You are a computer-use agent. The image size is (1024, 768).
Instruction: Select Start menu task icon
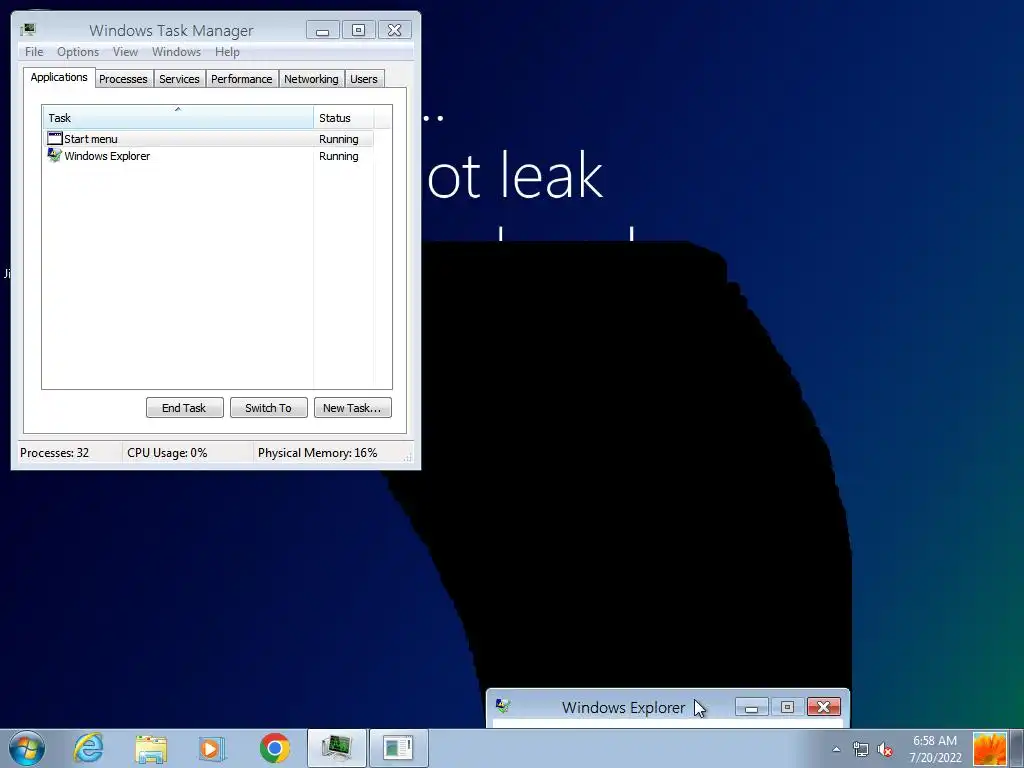click(55, 138)
